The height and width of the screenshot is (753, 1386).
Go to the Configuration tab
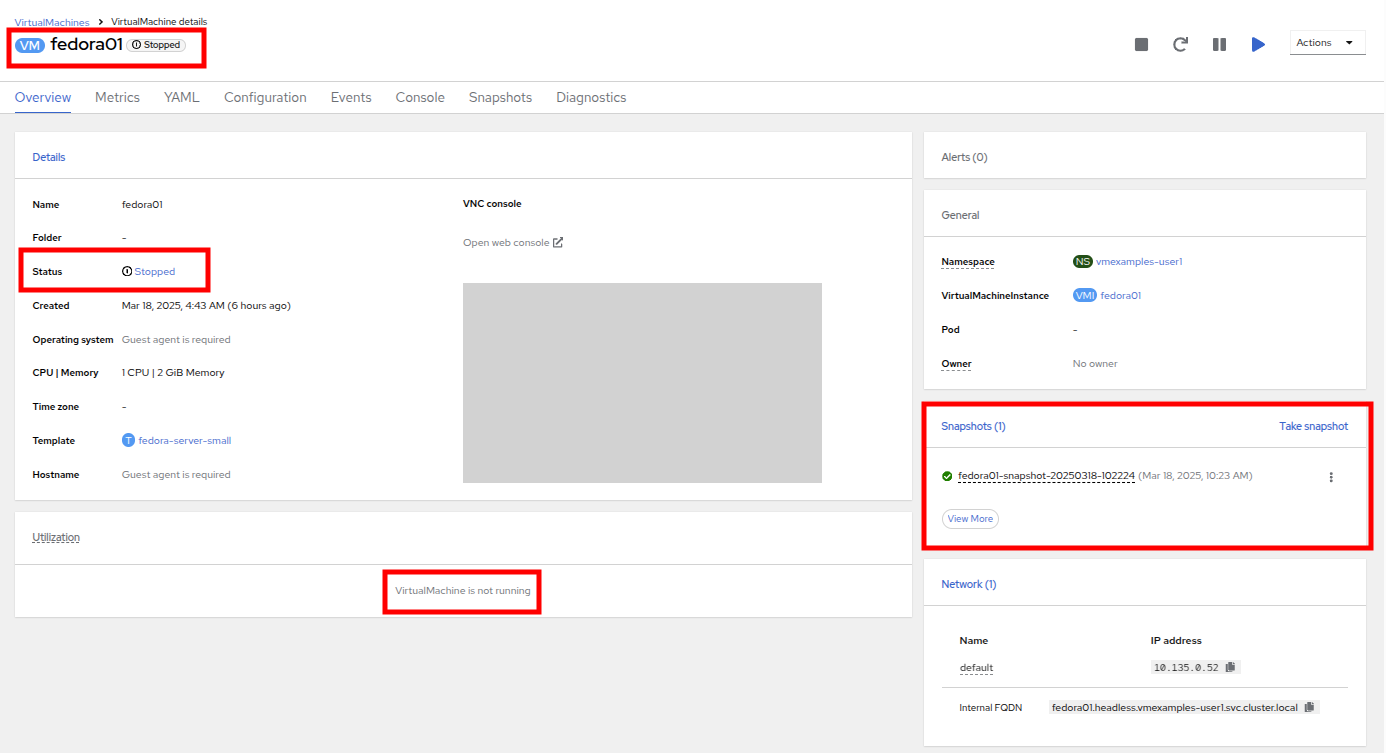point(265,97)
